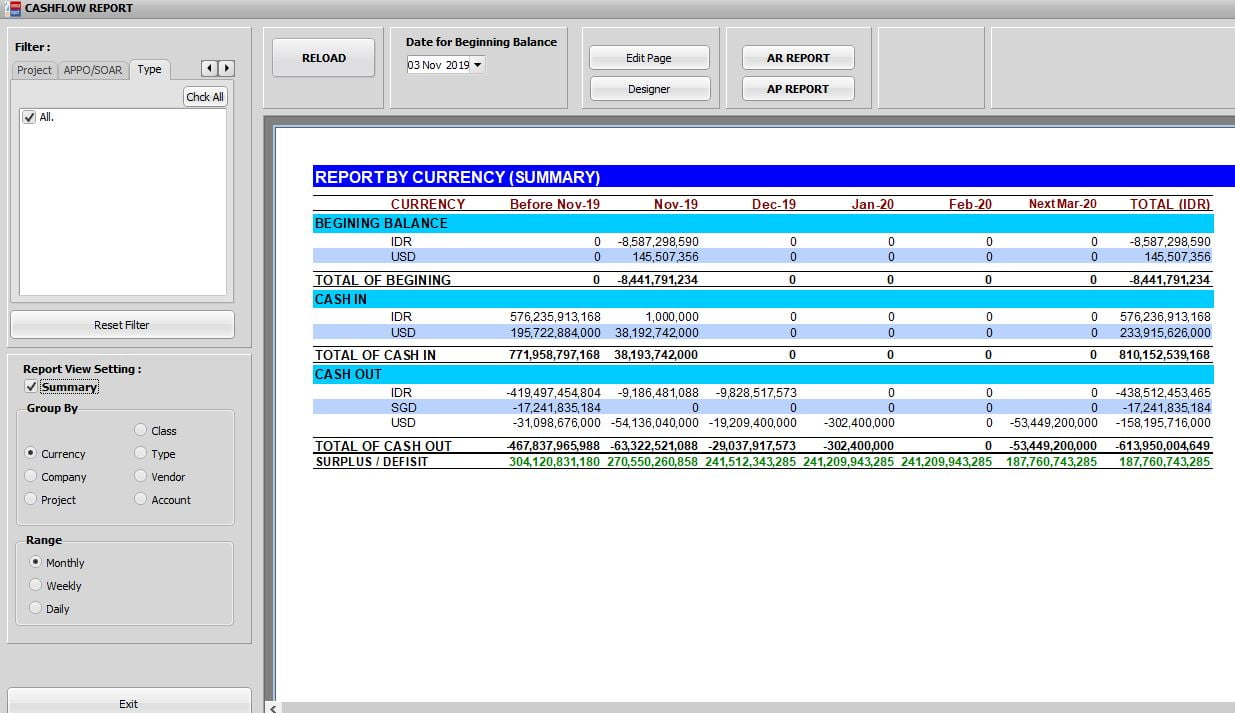
Task: Group report by Project radio option
Action: click(32, 499)
